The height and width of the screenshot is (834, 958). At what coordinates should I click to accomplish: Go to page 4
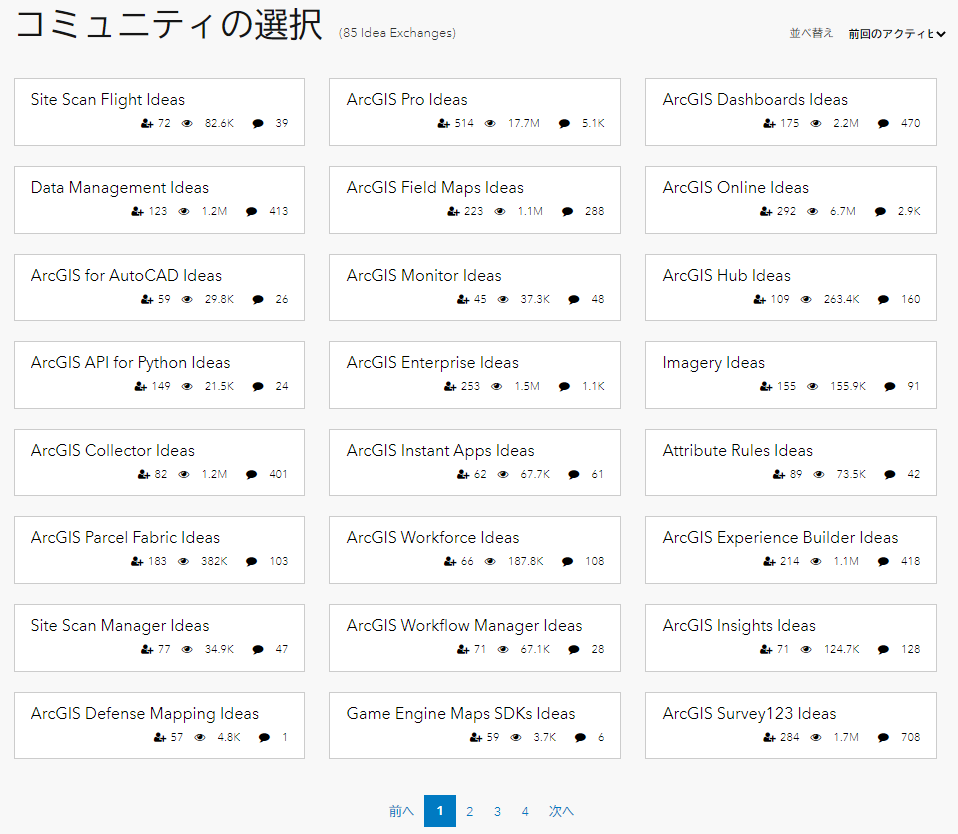click(x=525, y=811)
